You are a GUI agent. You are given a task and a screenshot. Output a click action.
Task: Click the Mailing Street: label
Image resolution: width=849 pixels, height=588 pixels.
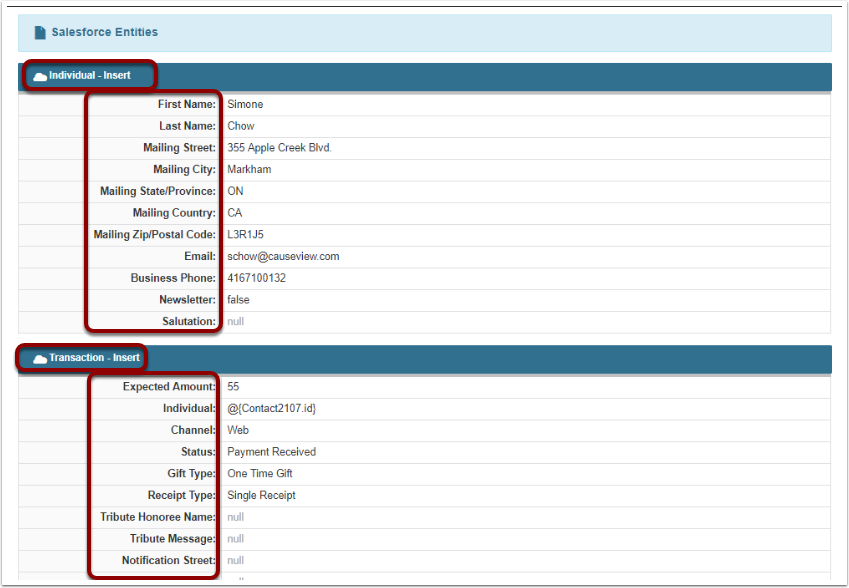tap(179, 148)
